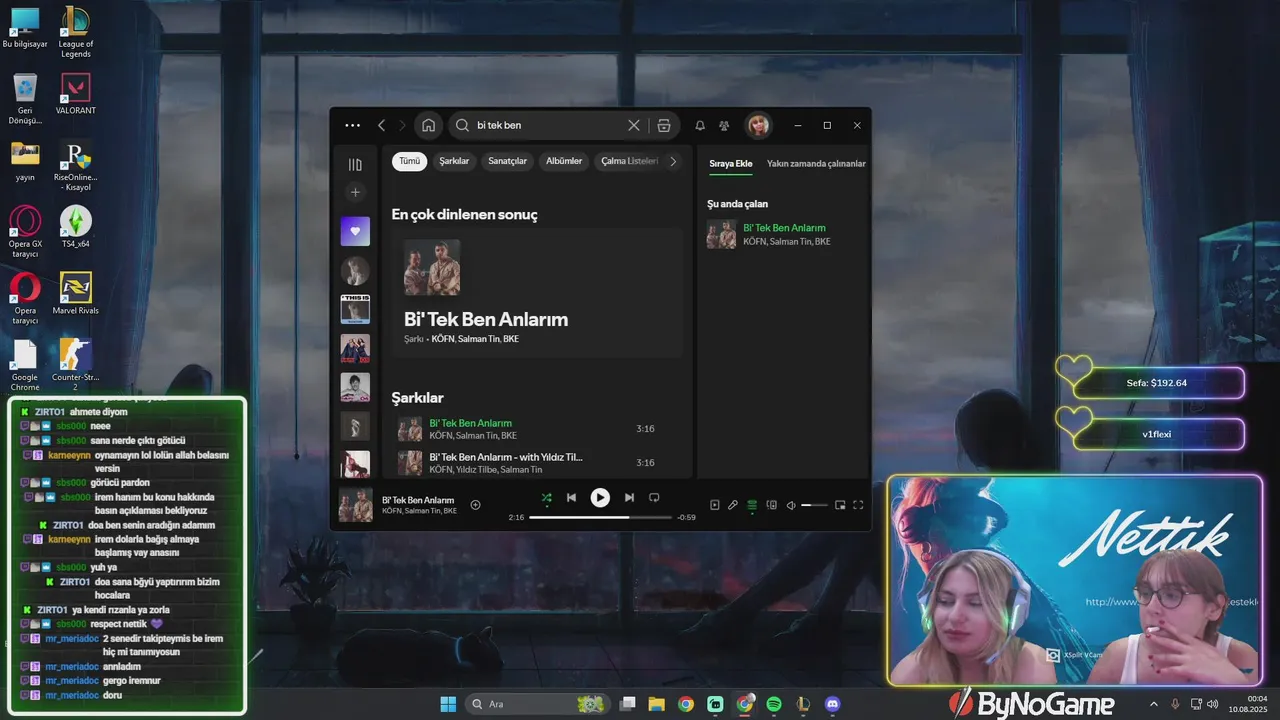The width and height of the screenshot is (1280, 720).
Task: Skip to previous track
Action: (x=571, y=497)
